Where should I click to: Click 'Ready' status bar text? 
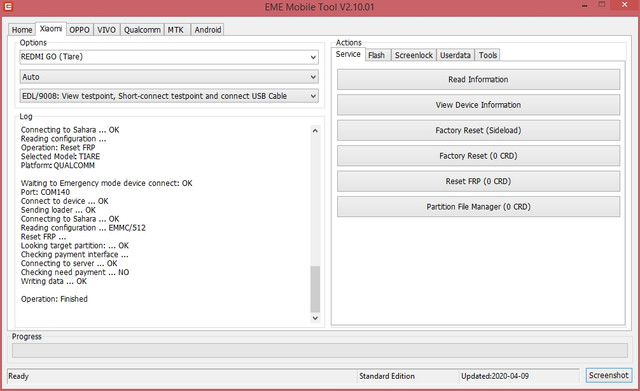pyautogui.click(x=18, y=376)
